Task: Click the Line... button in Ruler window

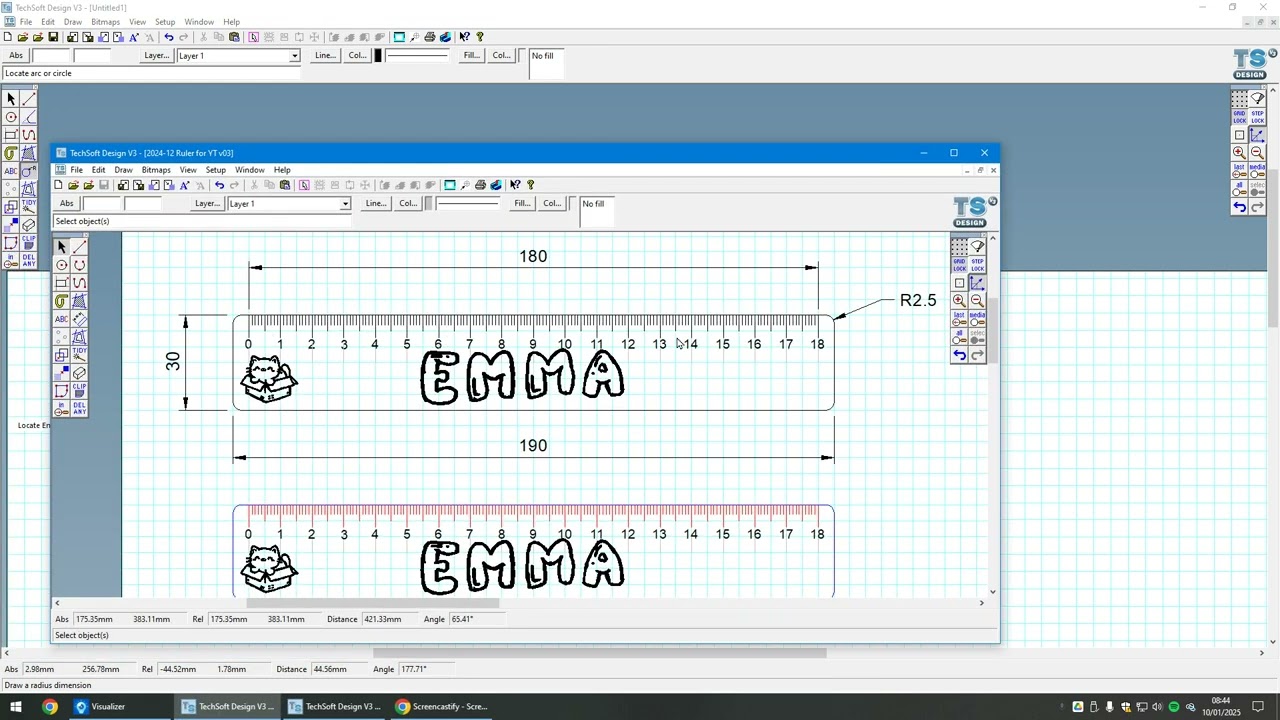Action: click(376, 204)
